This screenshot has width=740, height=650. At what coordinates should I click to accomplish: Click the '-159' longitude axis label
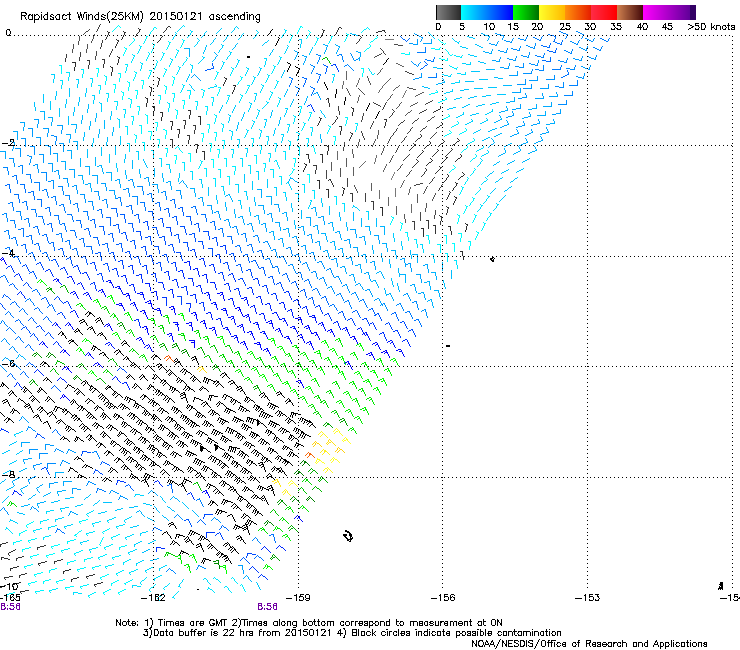tap(298, 598)
